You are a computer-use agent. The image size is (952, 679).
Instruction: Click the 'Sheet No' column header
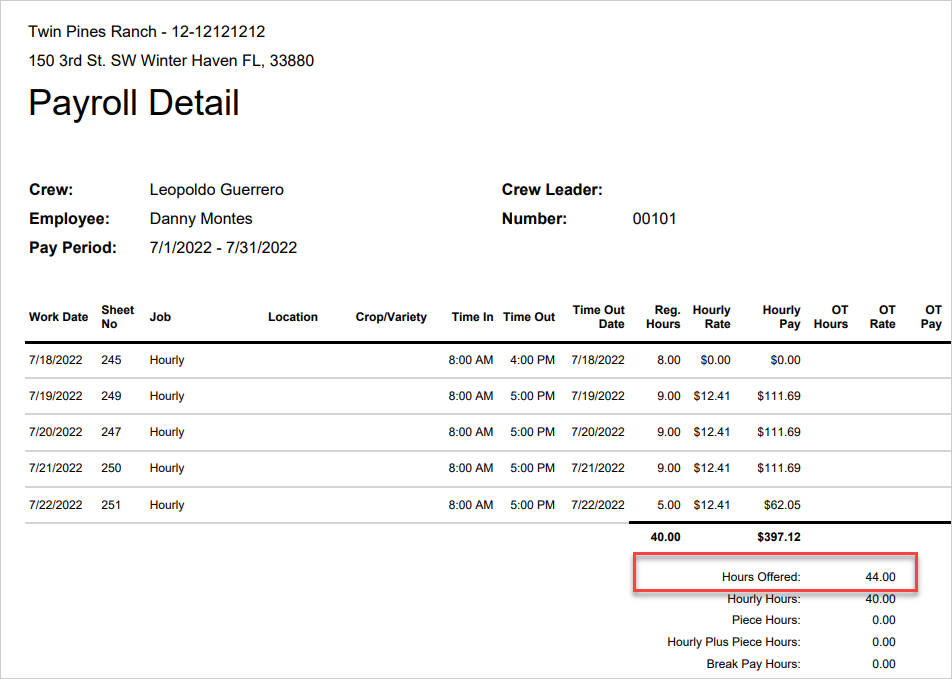pos(117,317)
